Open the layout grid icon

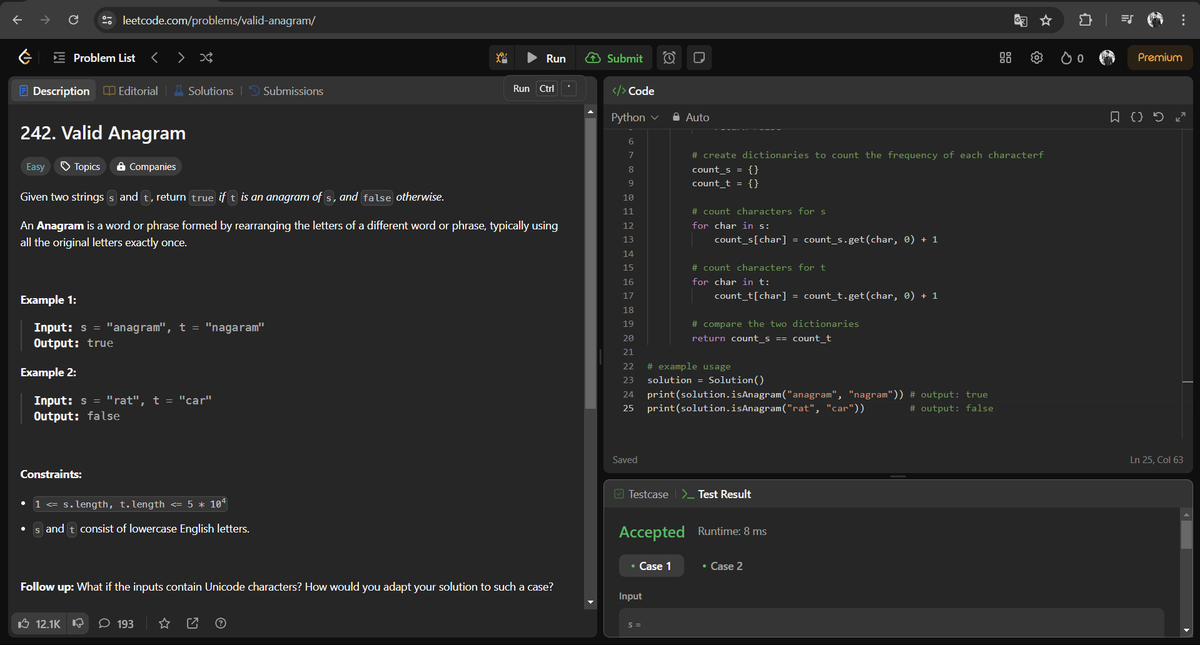pos(1006,58)
